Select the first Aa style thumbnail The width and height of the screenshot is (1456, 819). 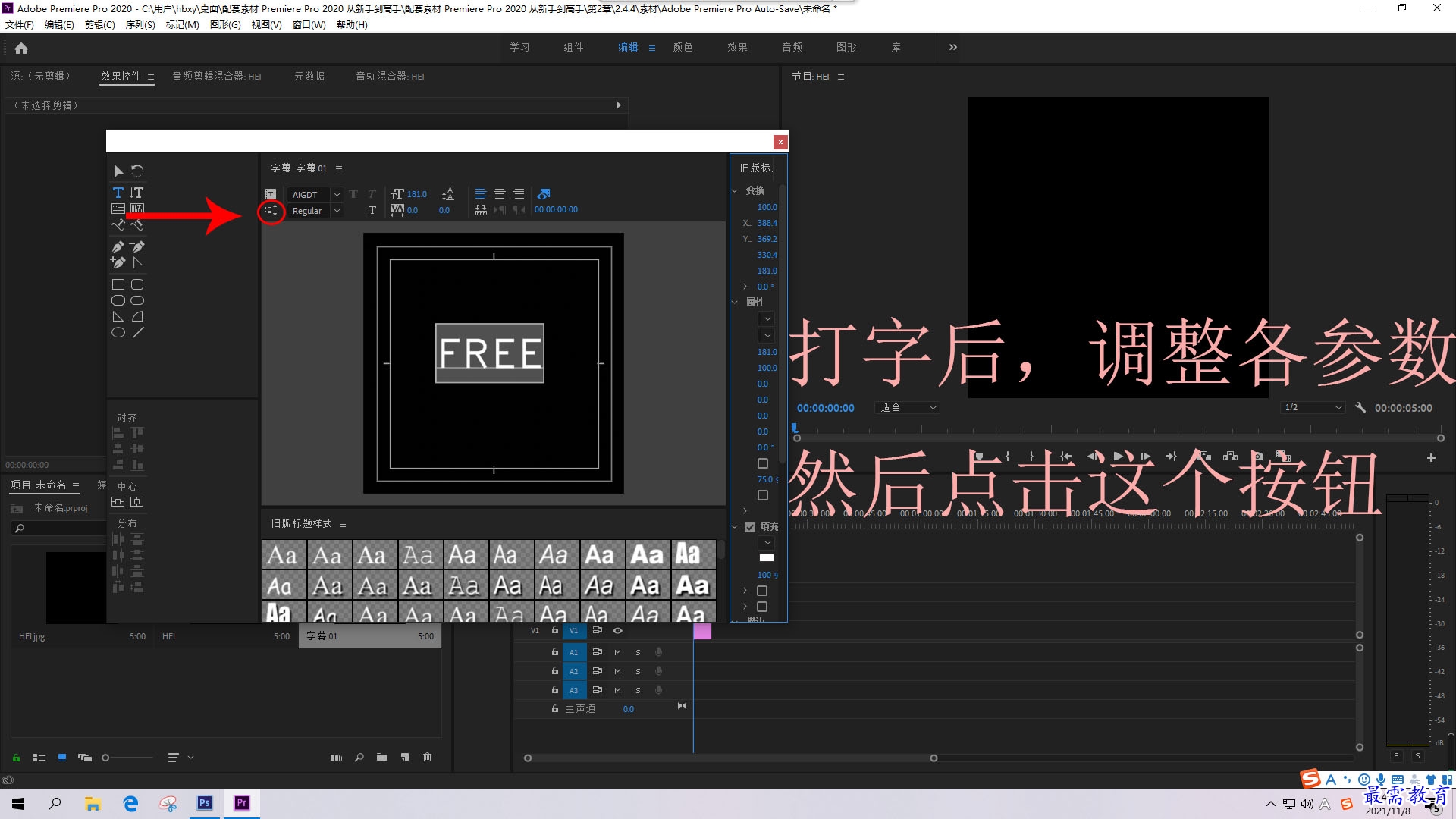pyautogui.click(x=284, y=554)
